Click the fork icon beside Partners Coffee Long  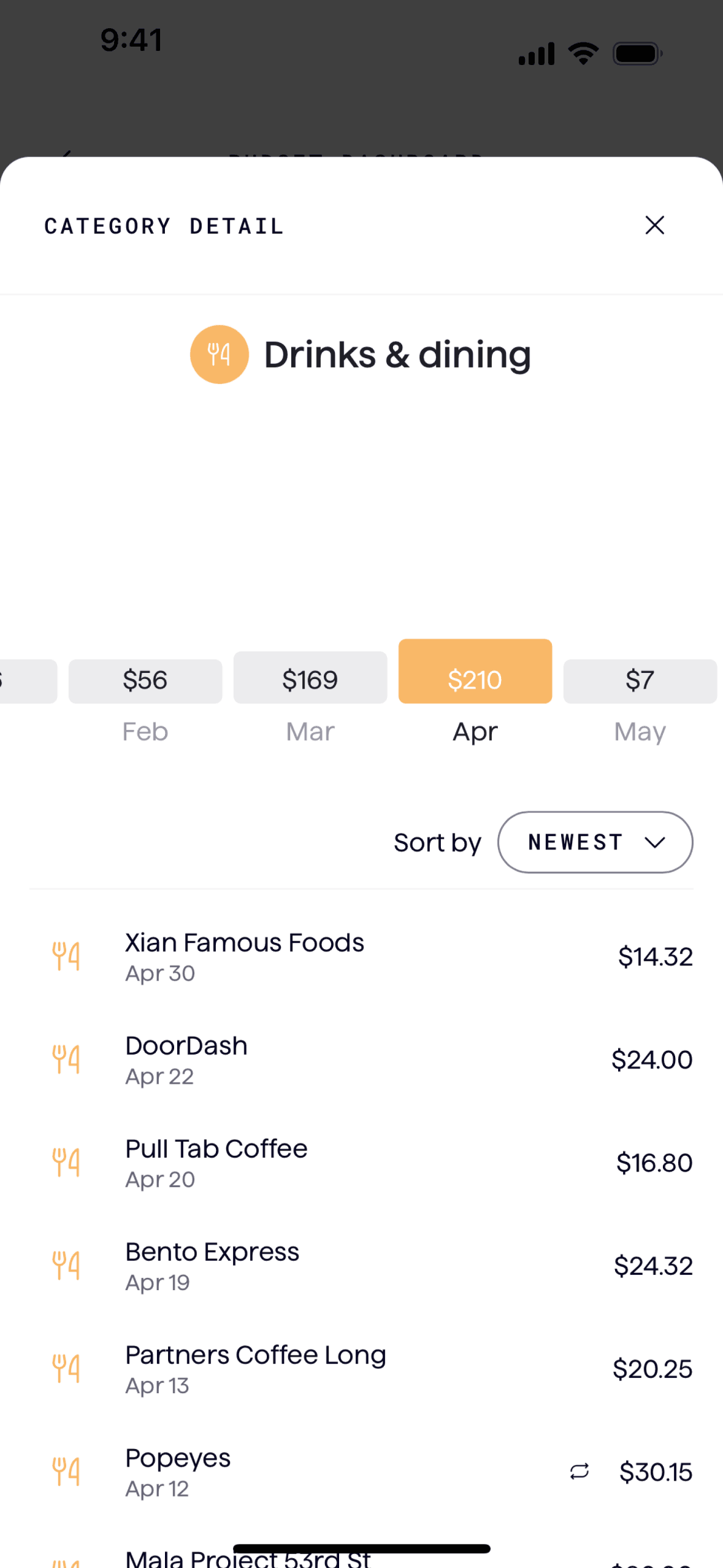click(66, 1368)
